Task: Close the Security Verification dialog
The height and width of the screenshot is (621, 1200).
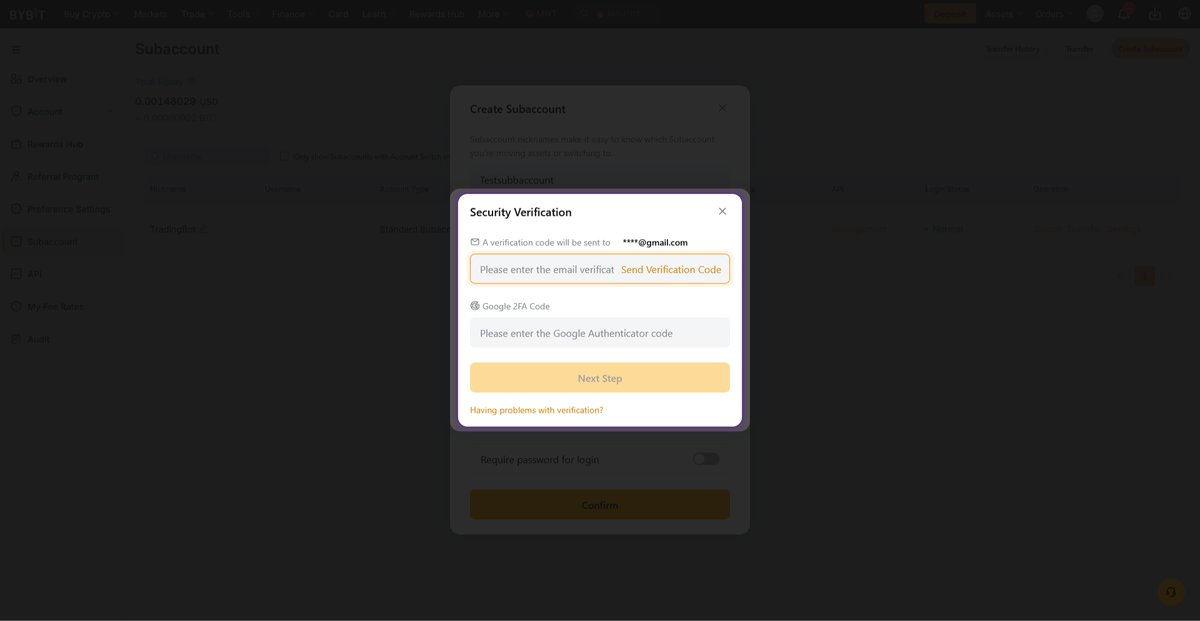Action: [722, 211]
